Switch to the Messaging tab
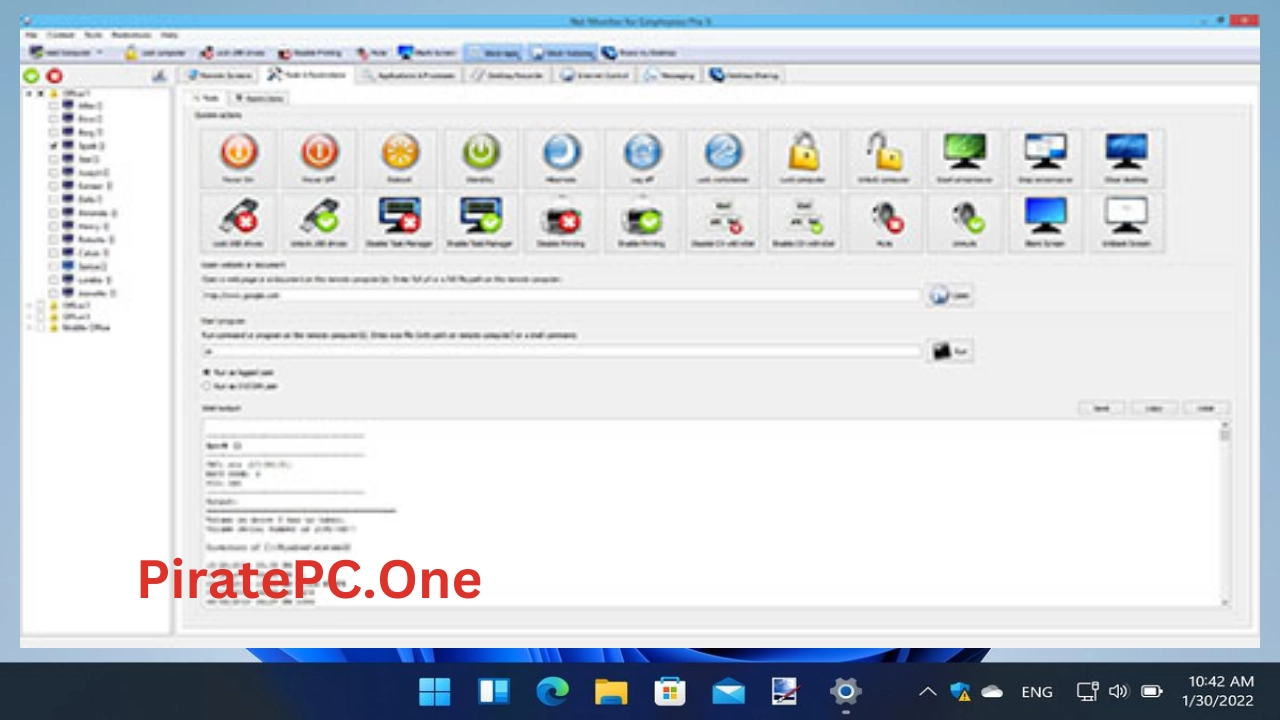 pyautogui.click(x=670, y=75)
